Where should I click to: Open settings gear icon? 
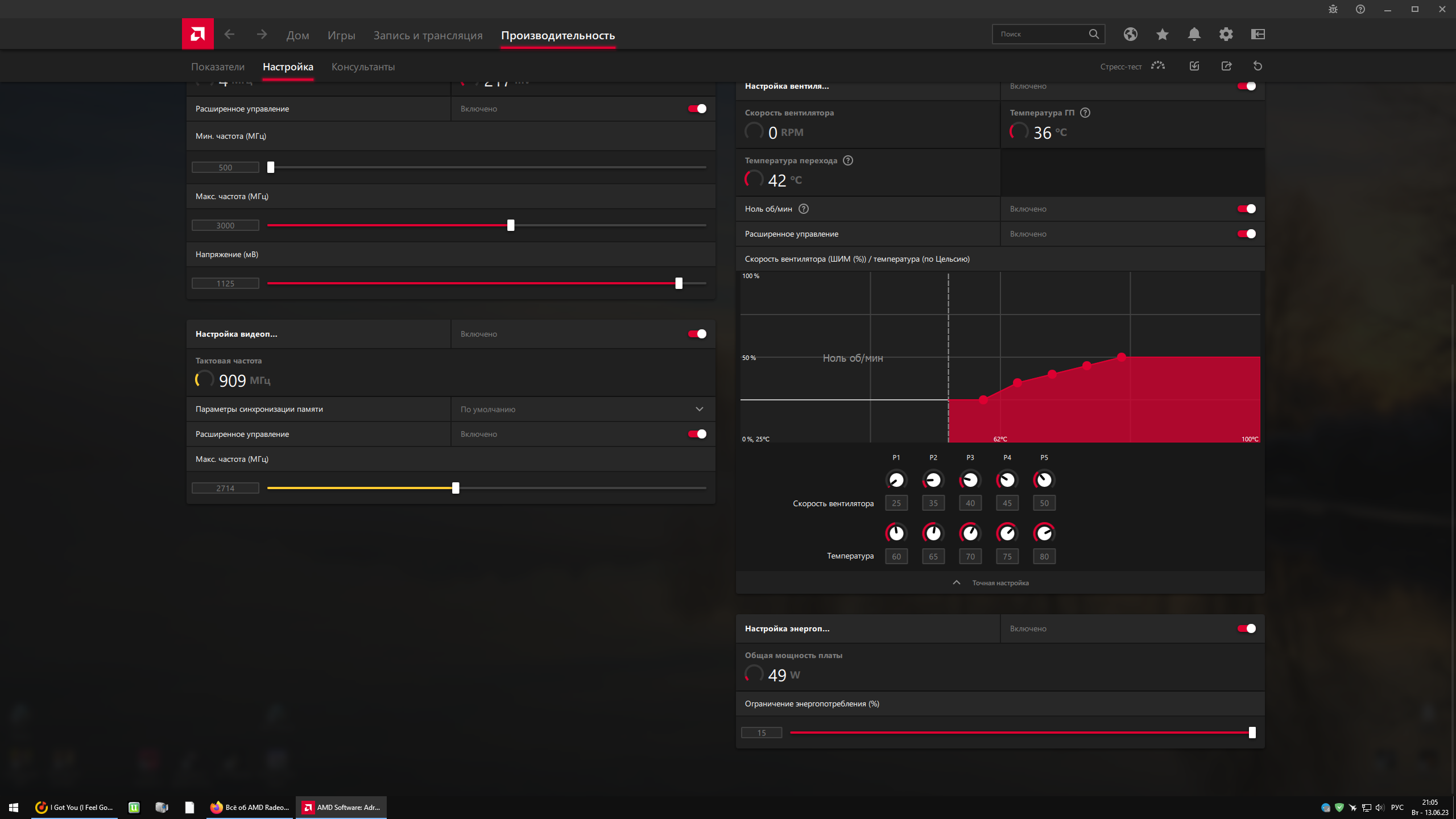(x=1226, y=34)
